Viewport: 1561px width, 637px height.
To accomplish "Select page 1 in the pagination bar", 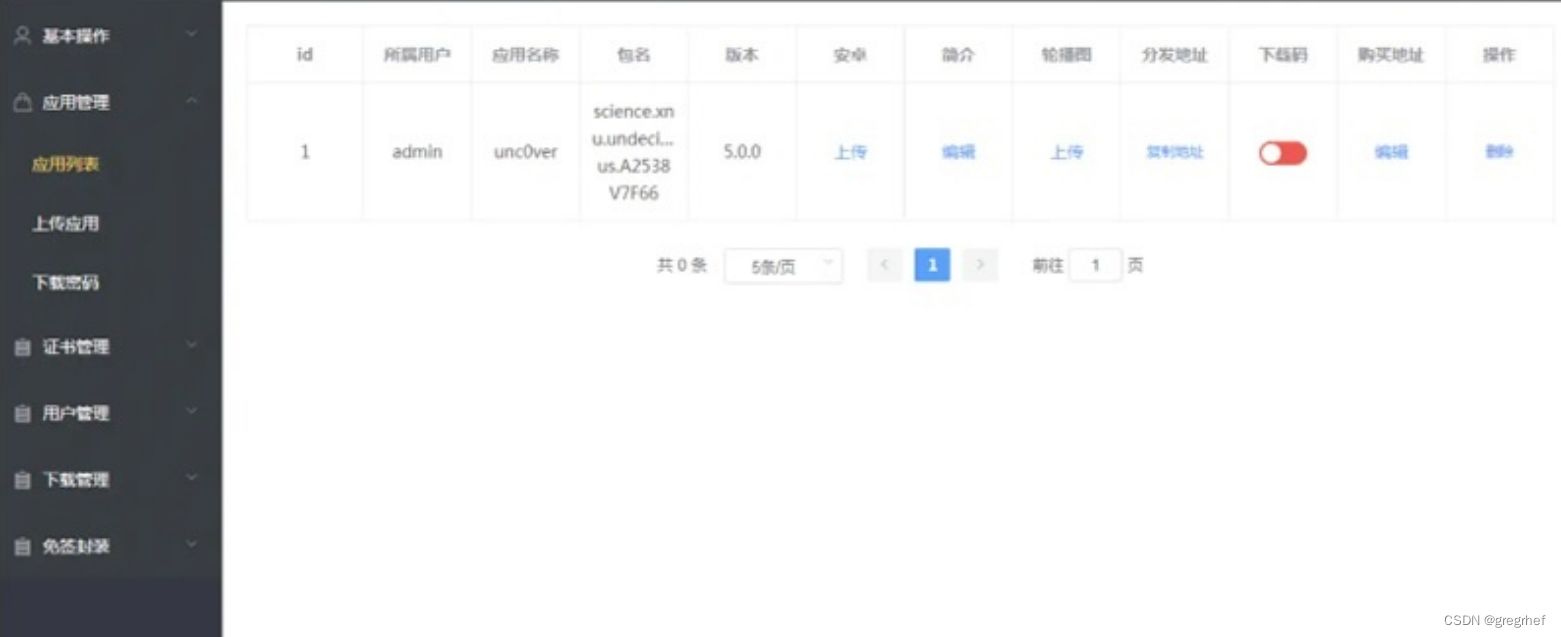I will pyautogui.click(x=931, y=265).
